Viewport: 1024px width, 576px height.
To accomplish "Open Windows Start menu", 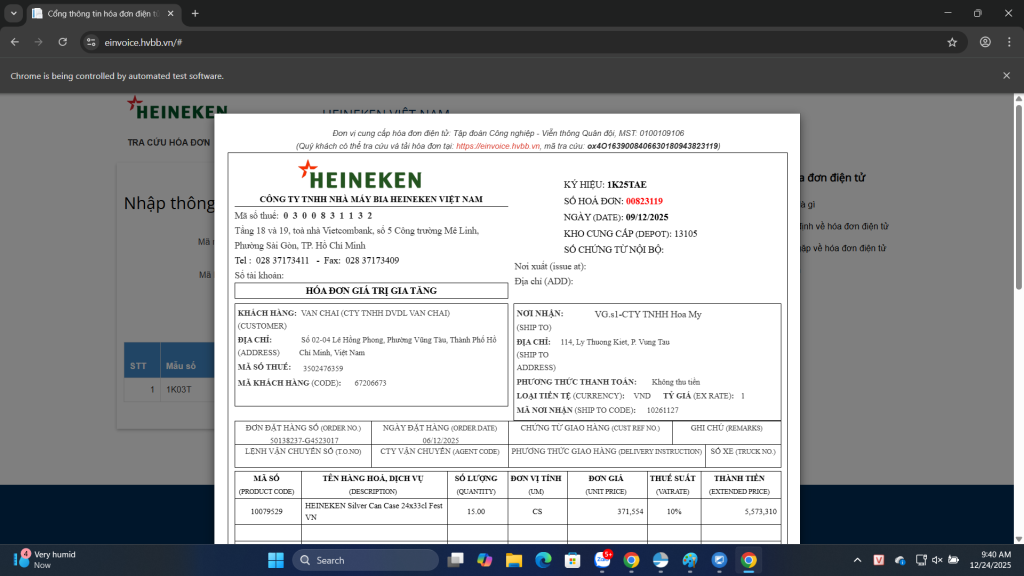I will click(x=273, y=560).
